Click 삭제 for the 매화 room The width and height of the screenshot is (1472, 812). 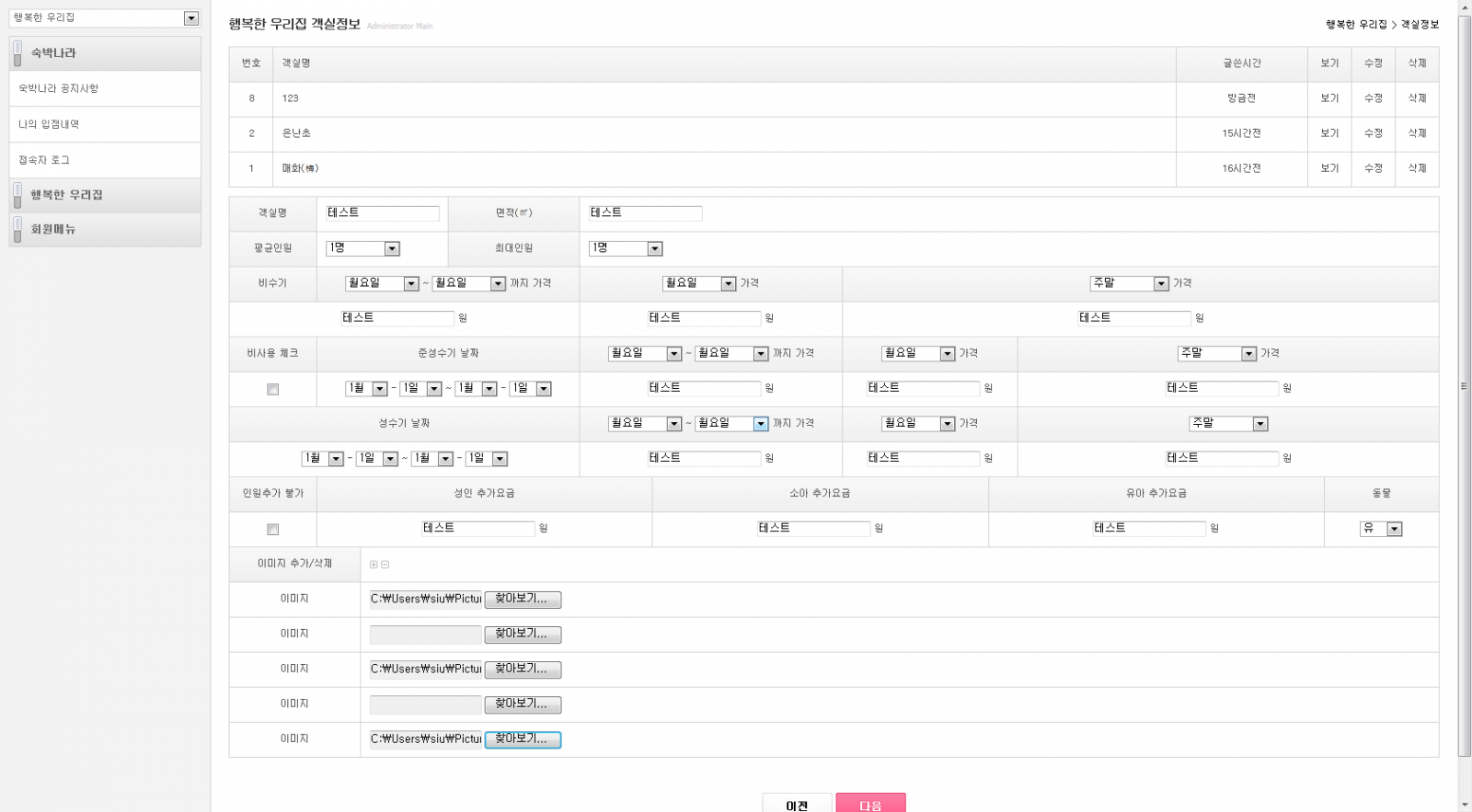1417,168
